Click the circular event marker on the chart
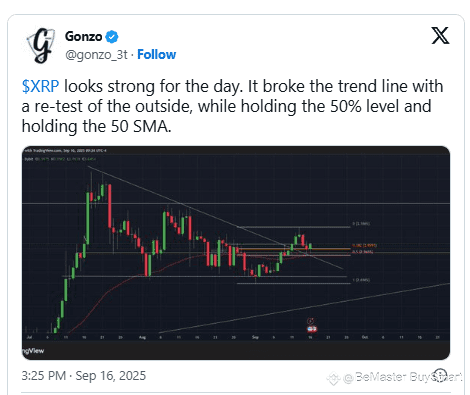 (311, 321)
